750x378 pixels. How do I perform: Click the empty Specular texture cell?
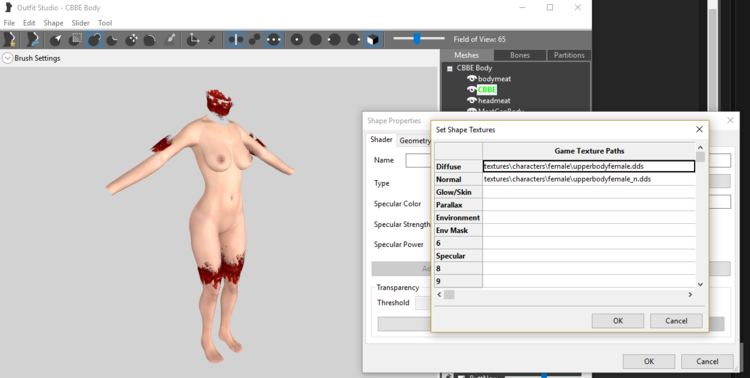[589, 256]
